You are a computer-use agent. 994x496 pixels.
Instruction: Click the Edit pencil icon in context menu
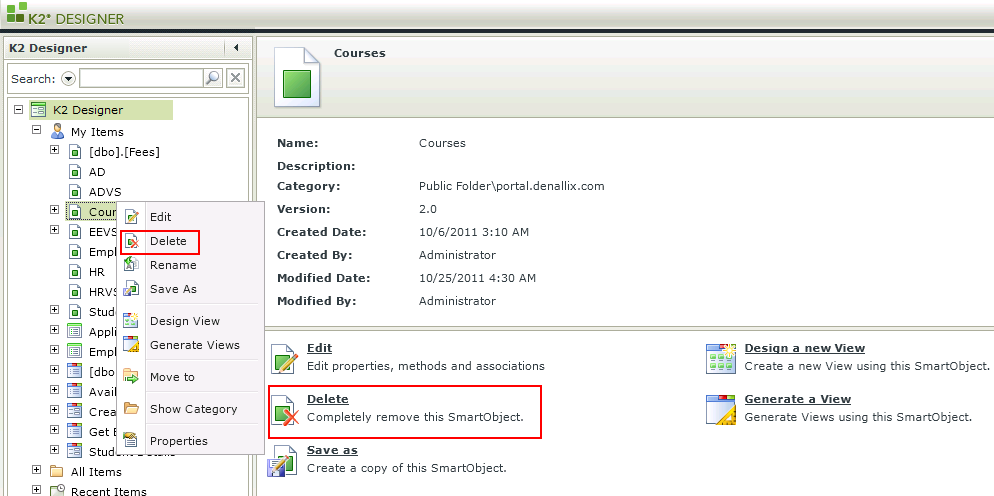131,217
